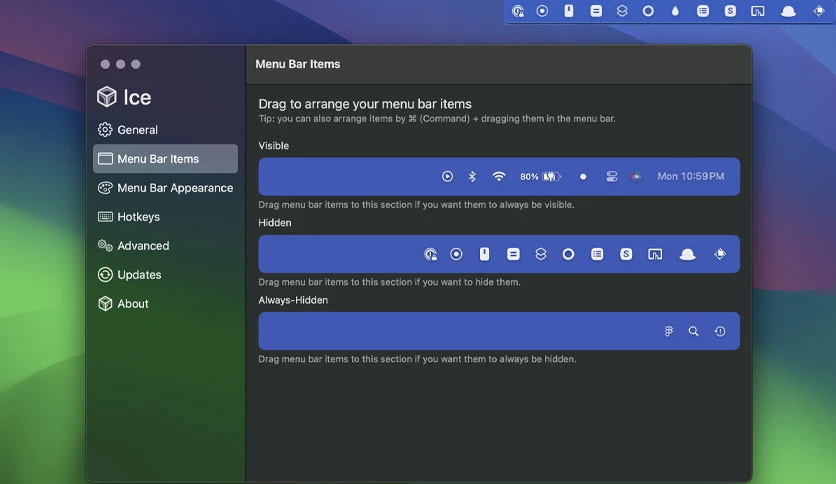
Task: Select the stacked layers icon in Hidden section
Action: click(541, 254)
